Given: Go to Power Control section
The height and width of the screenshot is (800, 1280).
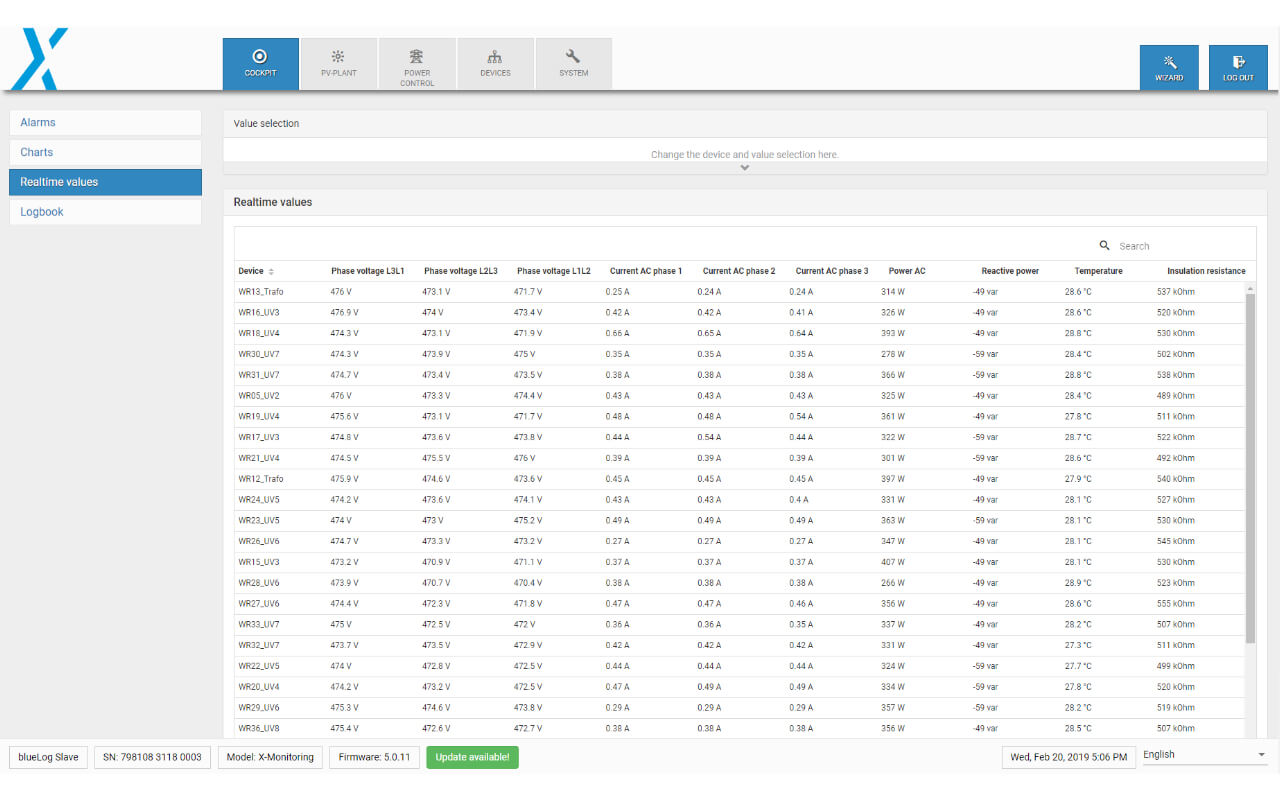Looking at the screenshot, I should (x=417, y=64).
